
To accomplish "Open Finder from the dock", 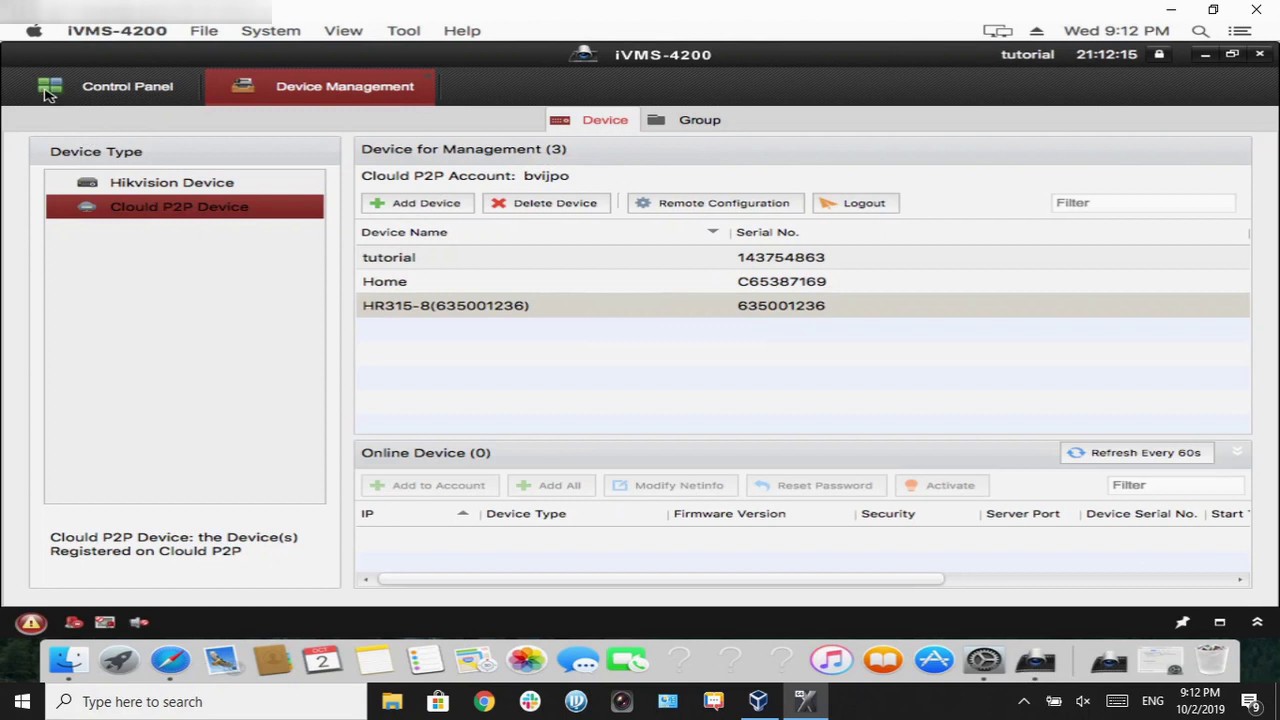I will click(68, 661).
